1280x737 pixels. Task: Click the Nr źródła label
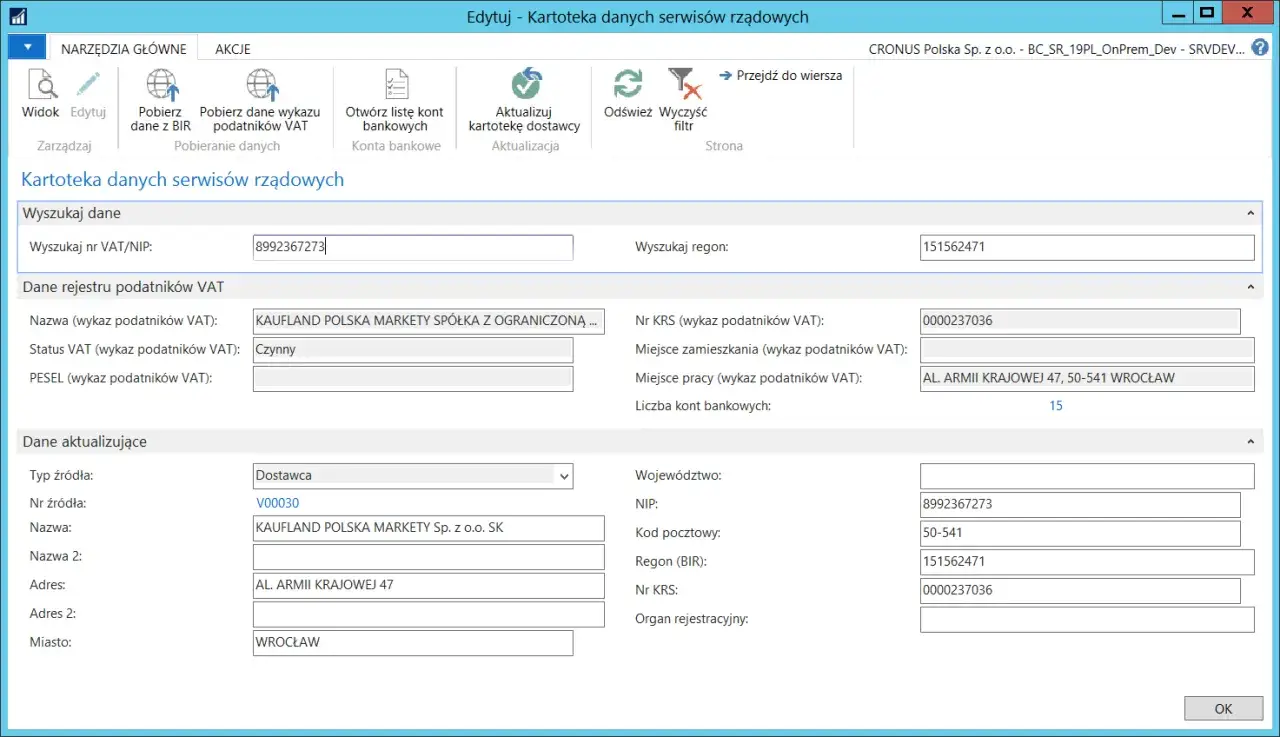tap(58, 503)
